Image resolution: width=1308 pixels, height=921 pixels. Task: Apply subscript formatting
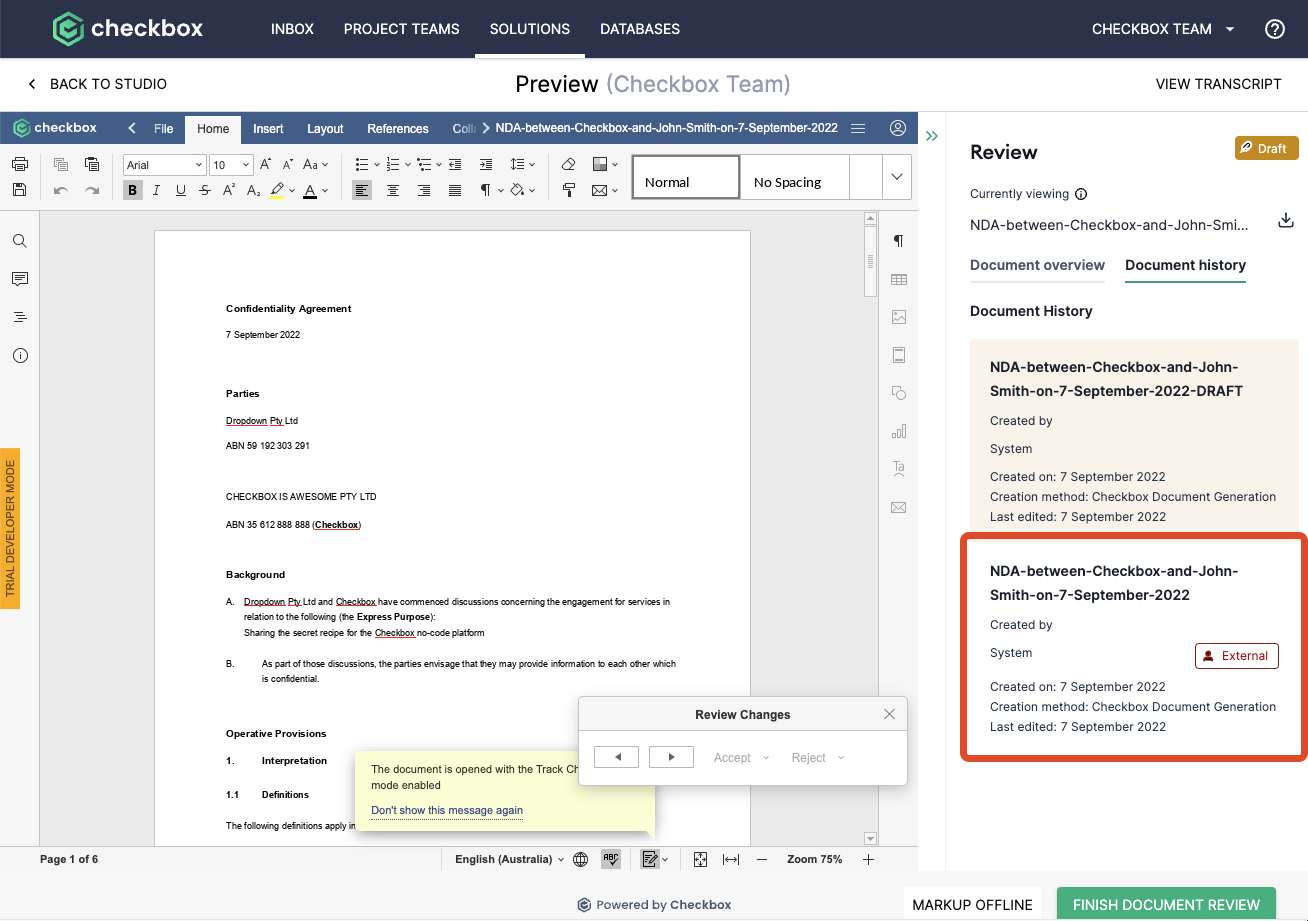pos(253,190)
